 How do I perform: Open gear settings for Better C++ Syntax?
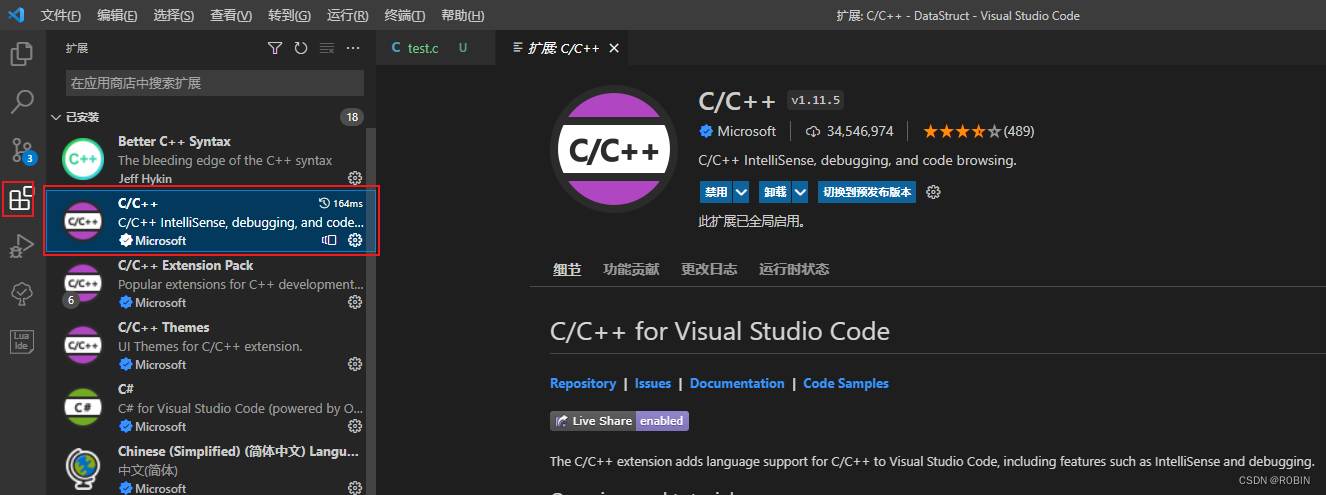tap(355, 178)
